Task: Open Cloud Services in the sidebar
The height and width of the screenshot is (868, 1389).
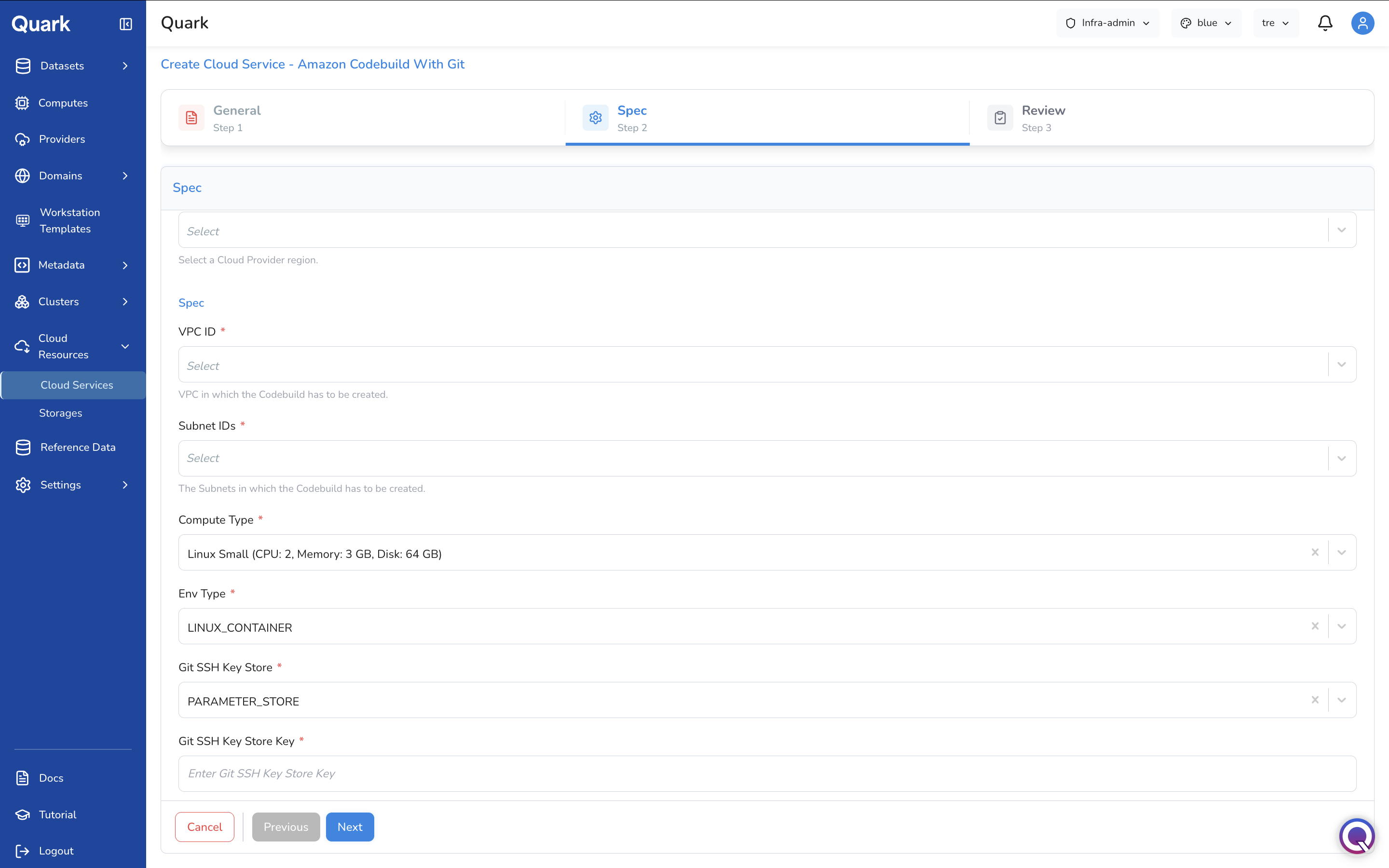Action: pyautogui.click(x=73, y=385)
